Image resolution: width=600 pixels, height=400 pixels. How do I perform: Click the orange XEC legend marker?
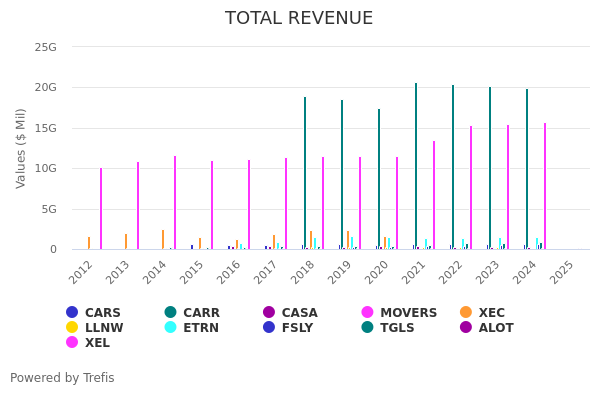pos(466,313)
